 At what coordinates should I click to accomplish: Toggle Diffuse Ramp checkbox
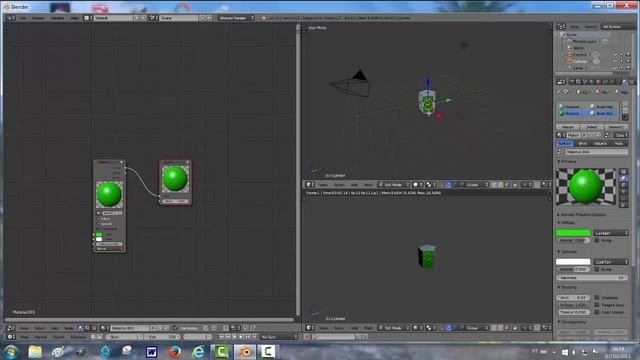click(x=597, y=240)
